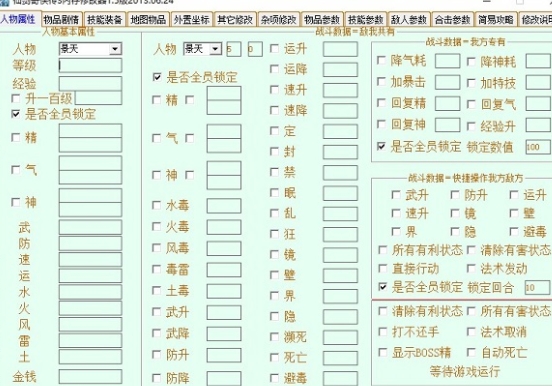Enable the 法术取消 checkbox
552x386 pixels.
pyautogui.click(x=471, y=331)
